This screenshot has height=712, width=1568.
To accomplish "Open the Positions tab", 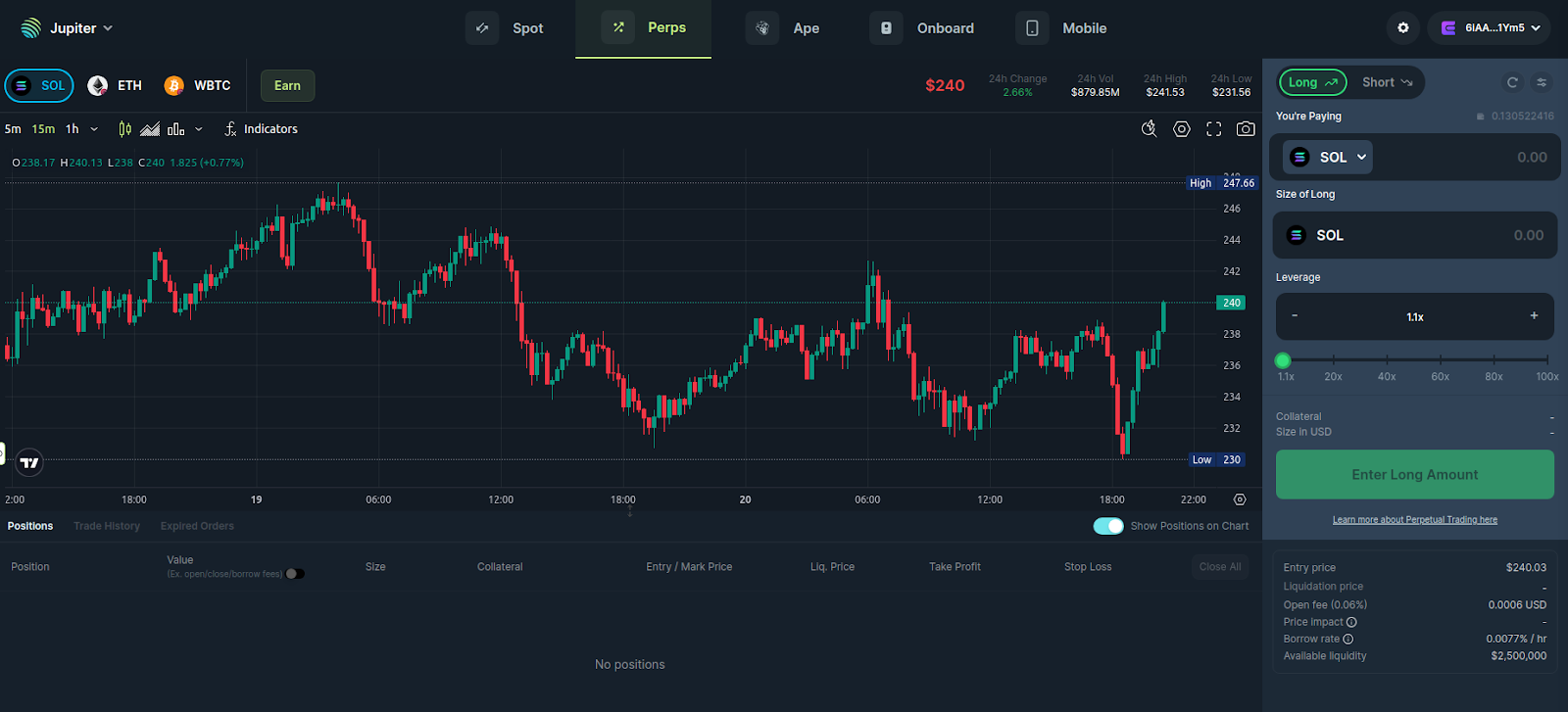I will [x=30, y=526].
